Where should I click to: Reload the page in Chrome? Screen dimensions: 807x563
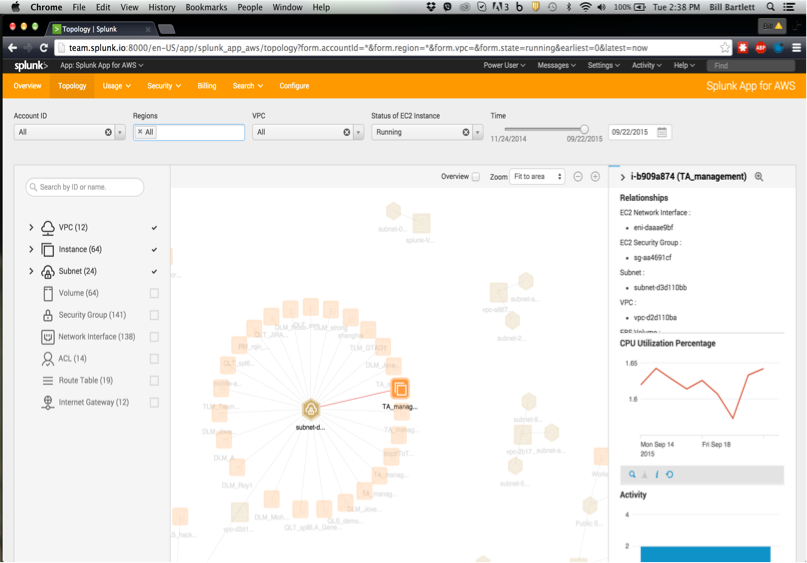pyautogui.click(x=44, y=48)
